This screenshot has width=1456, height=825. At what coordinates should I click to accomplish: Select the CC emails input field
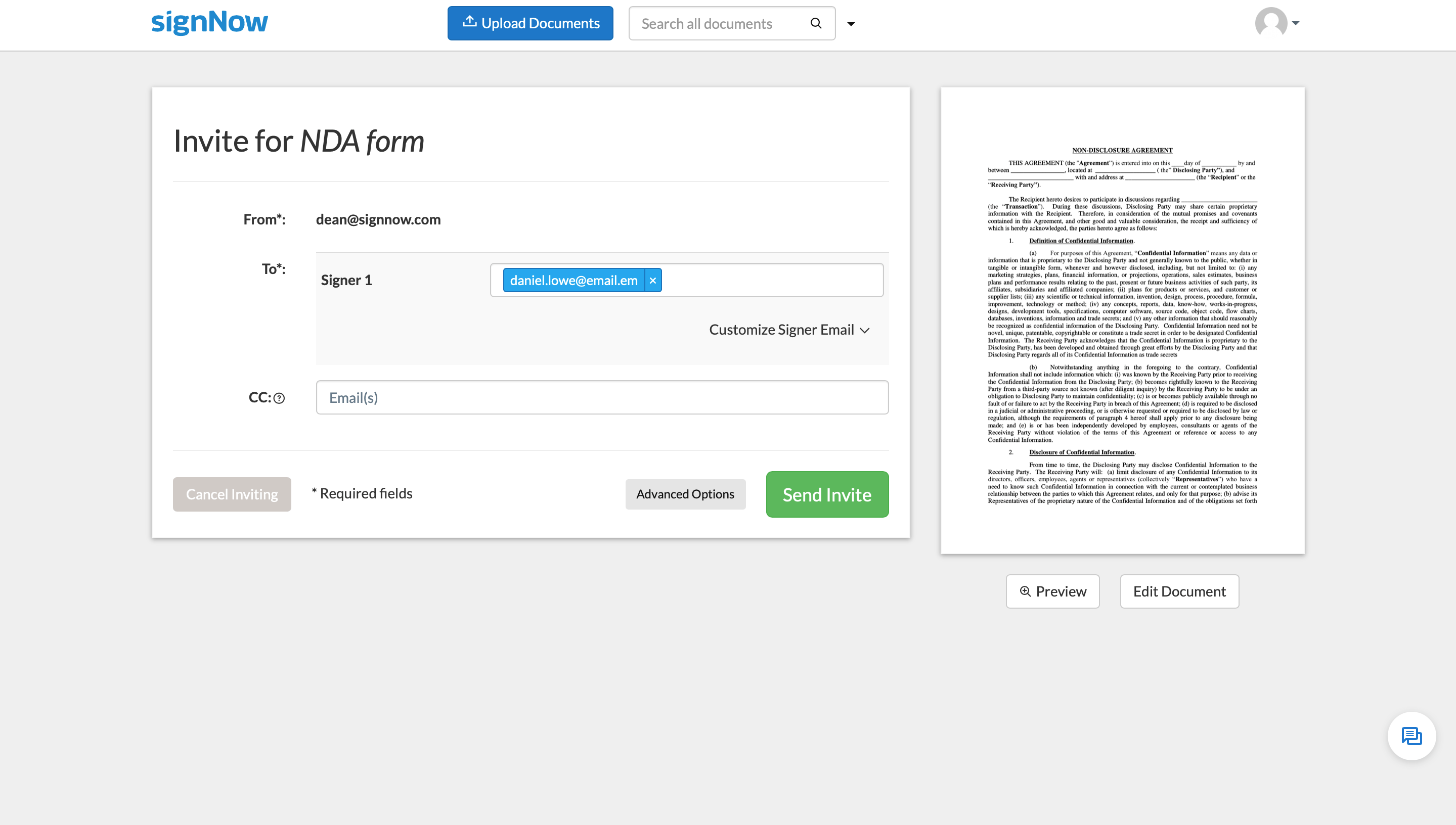pyautogui.click(x=601, y=397)
